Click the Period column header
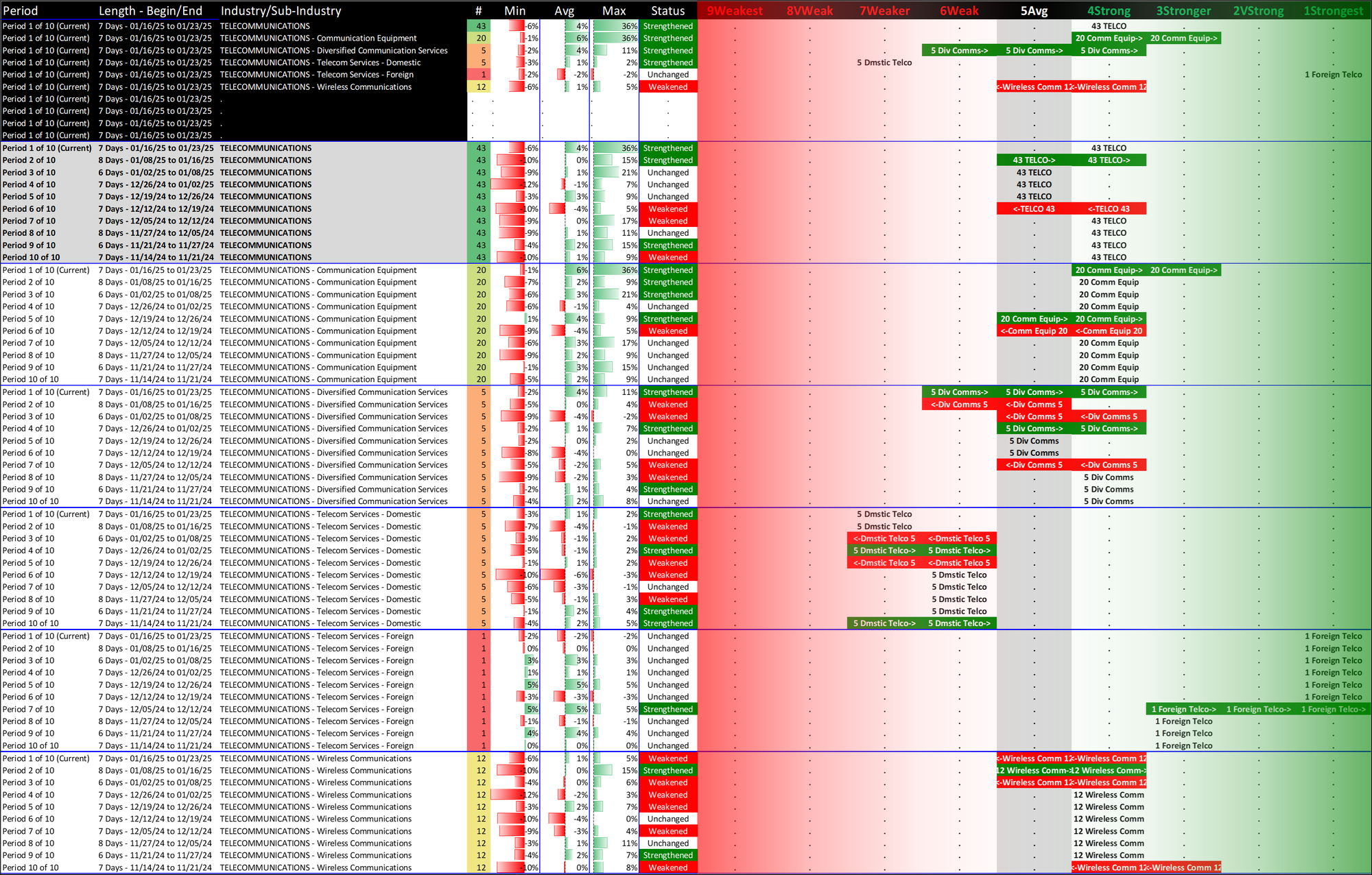This screenshot has height=875, width=1372. 21,11
